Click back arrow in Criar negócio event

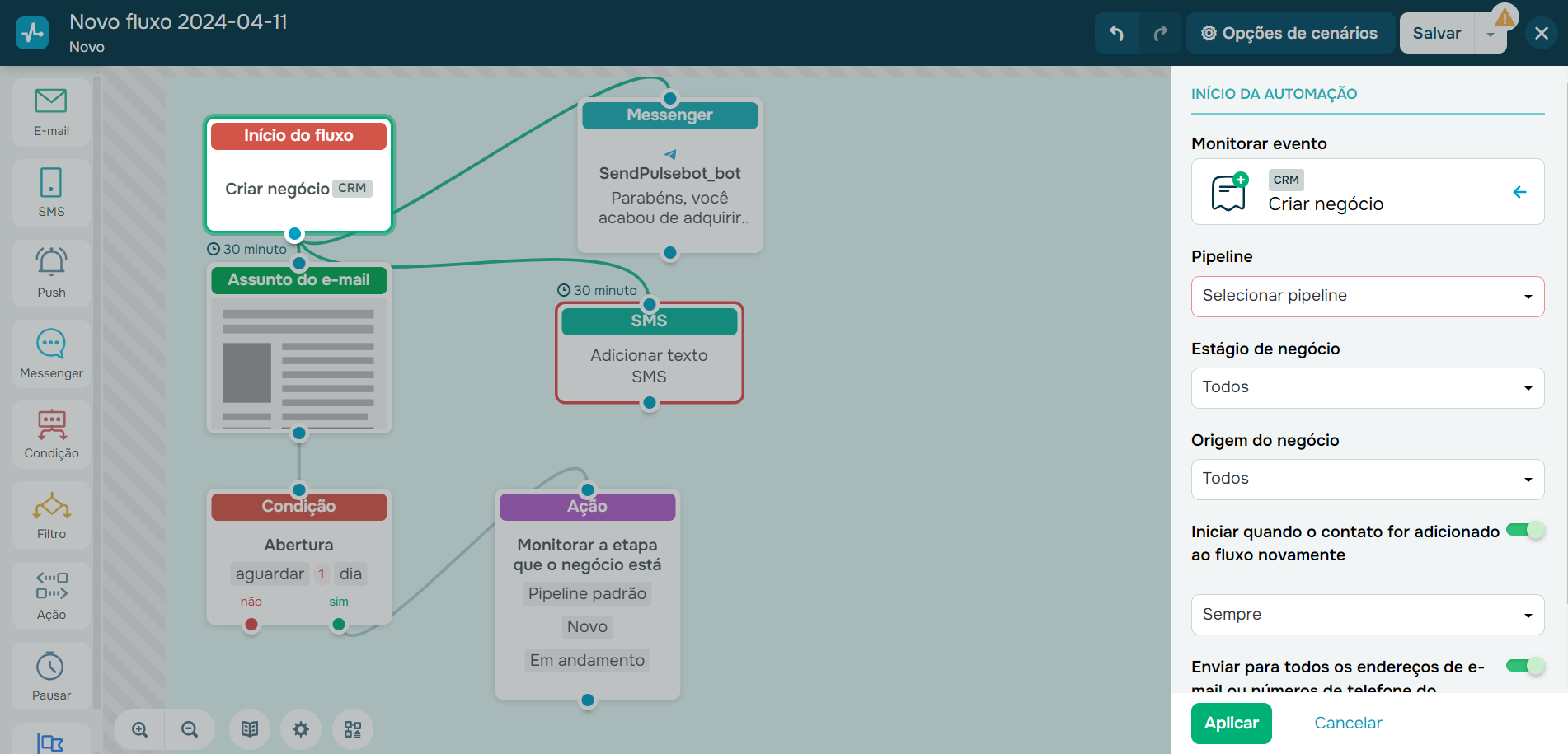click(x=1519, y=192)
